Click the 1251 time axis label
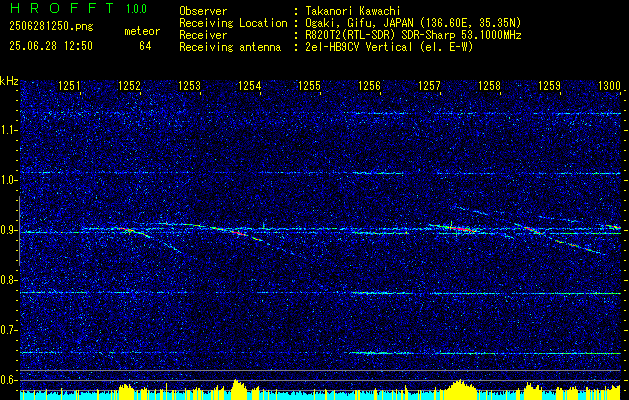 tap(69, 85)
